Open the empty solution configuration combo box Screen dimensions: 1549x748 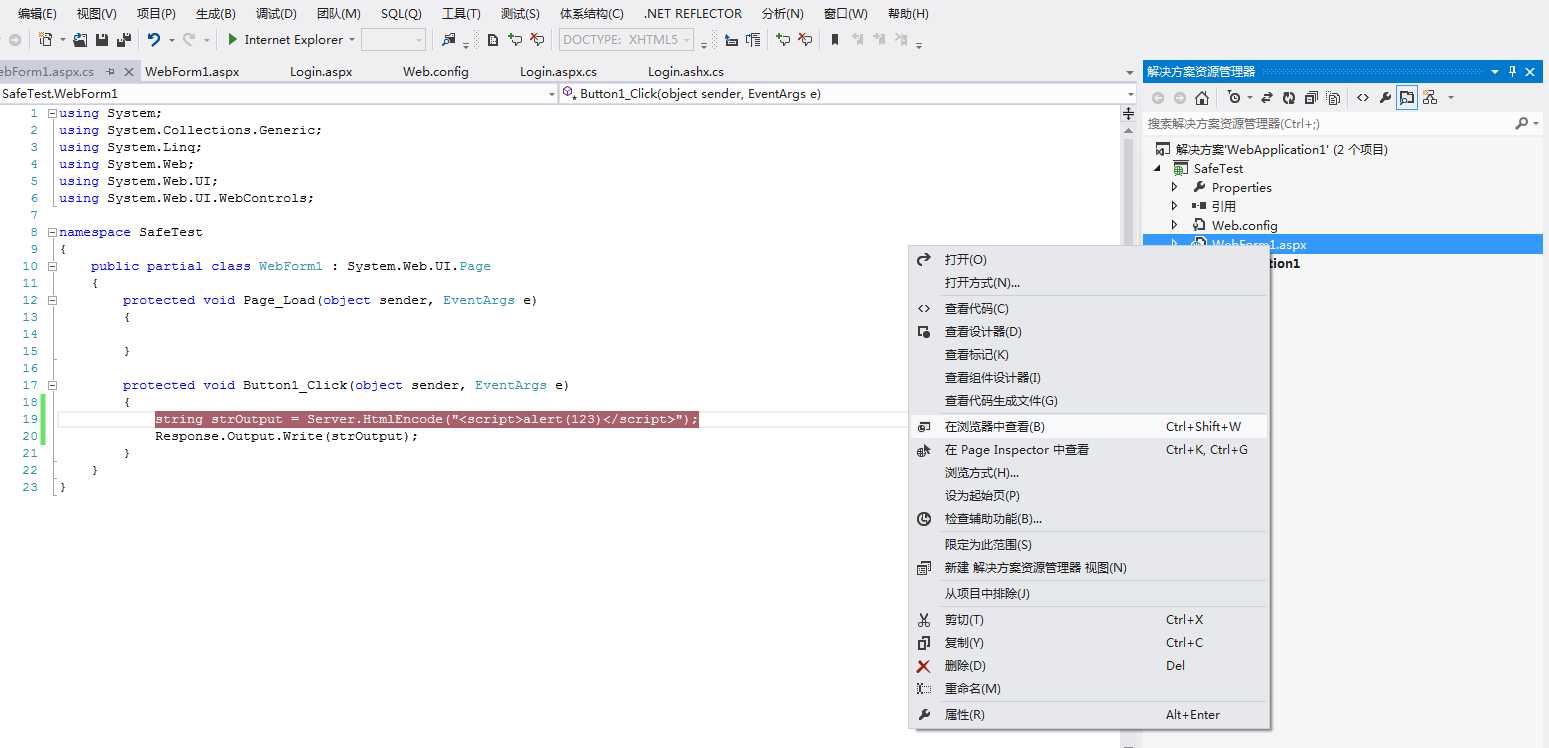coord(393,40)
